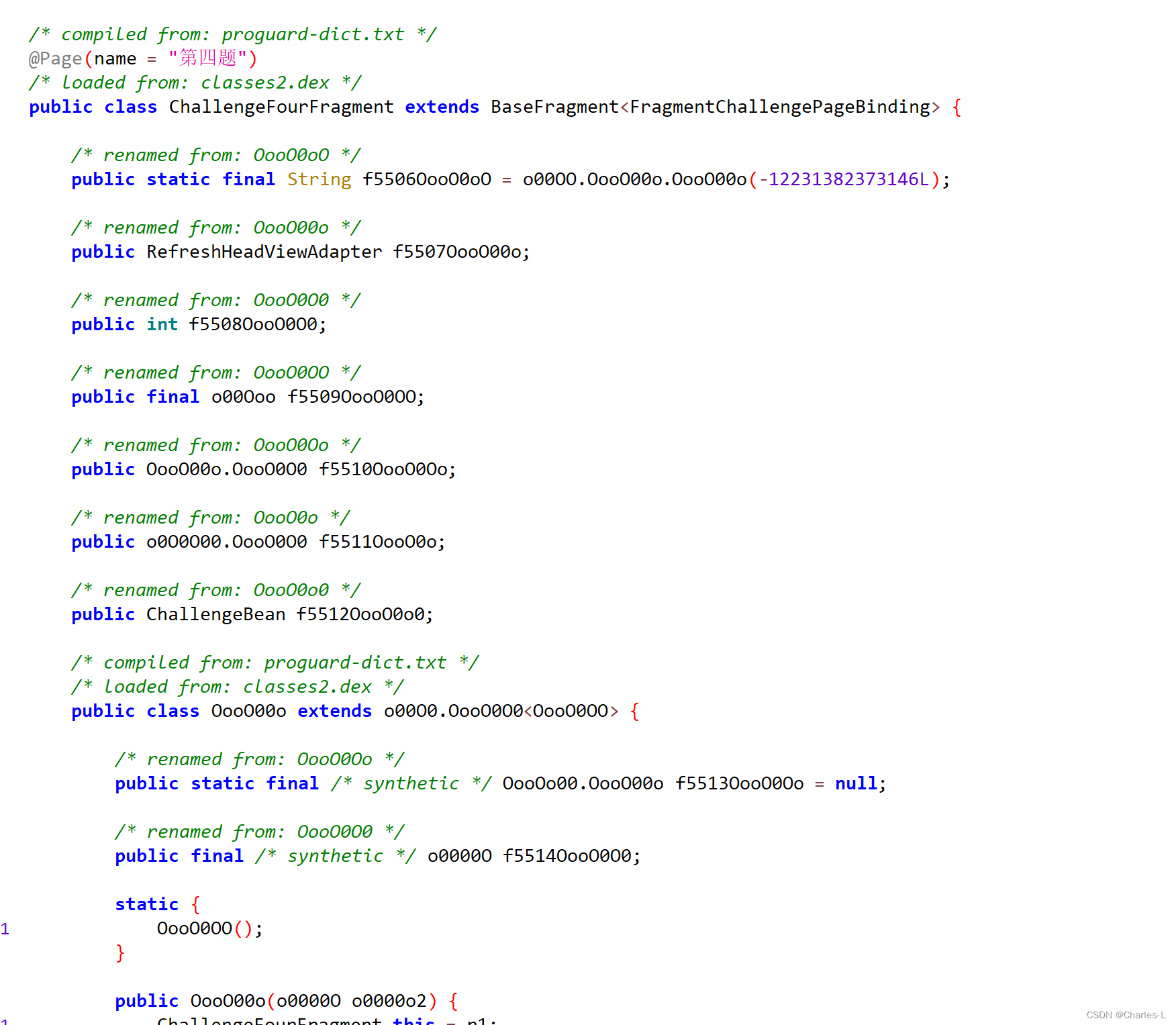This screenshot has width=1176, height=1025.
Task: Click comment 'renamed from: OooO0o'
Action: click(x=211, y=518)
